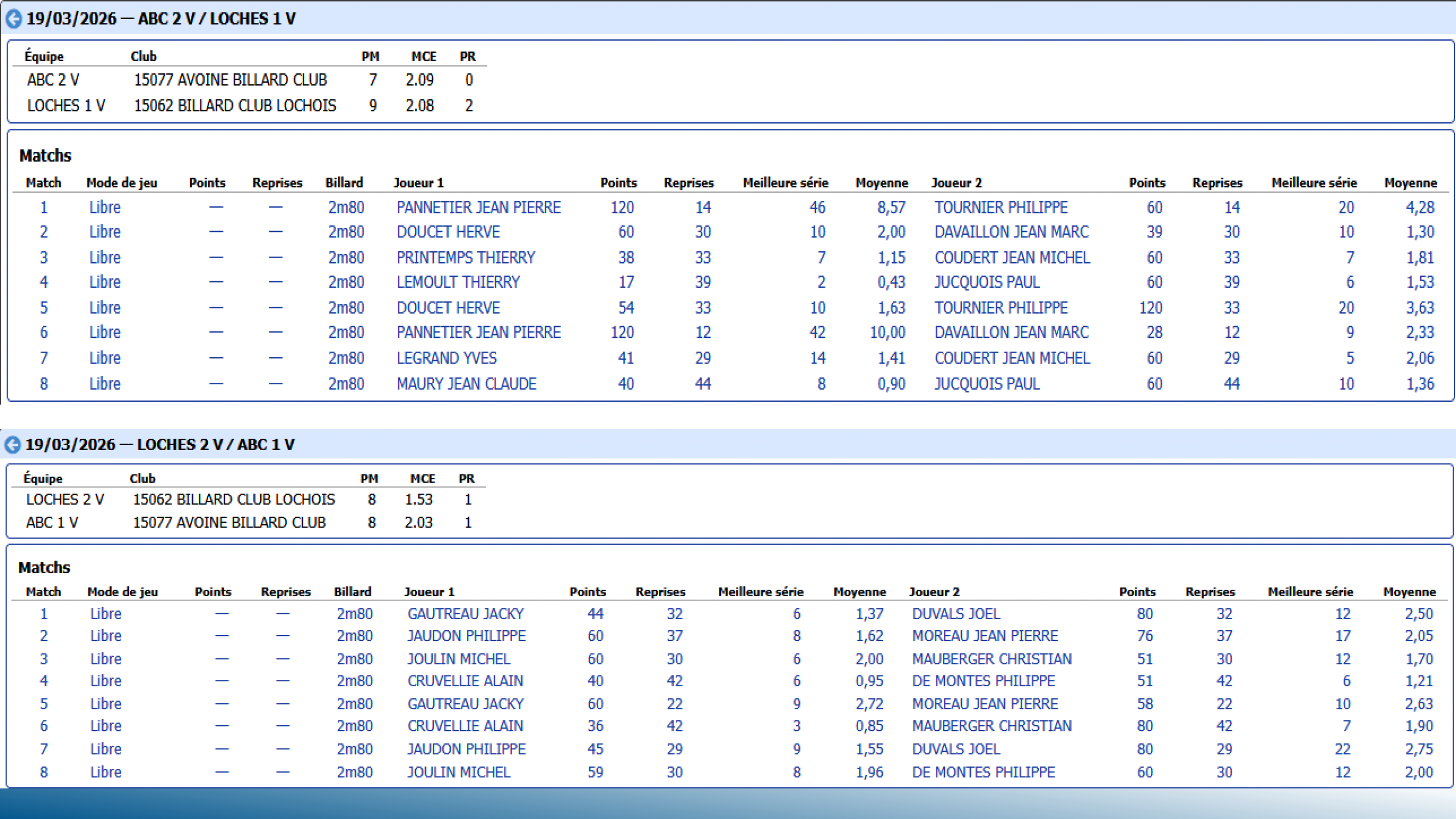1456x819 pixels.
Task: Click the Mode de jeu header in second table
Action: tap(122, 592)
